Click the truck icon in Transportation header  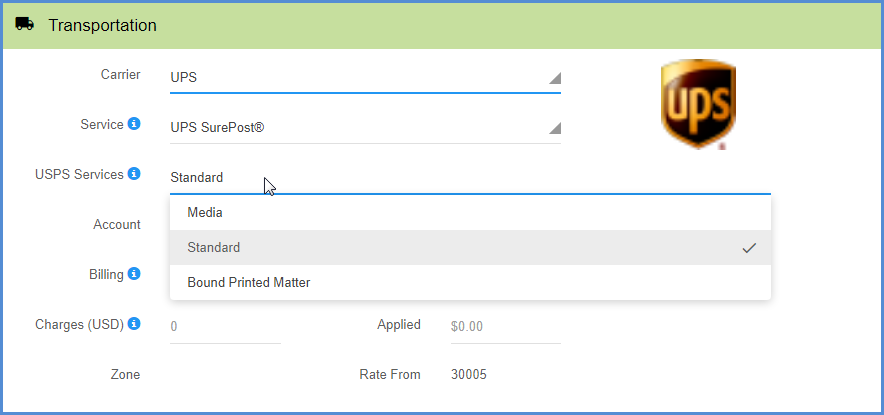click(x=25, y=24)
